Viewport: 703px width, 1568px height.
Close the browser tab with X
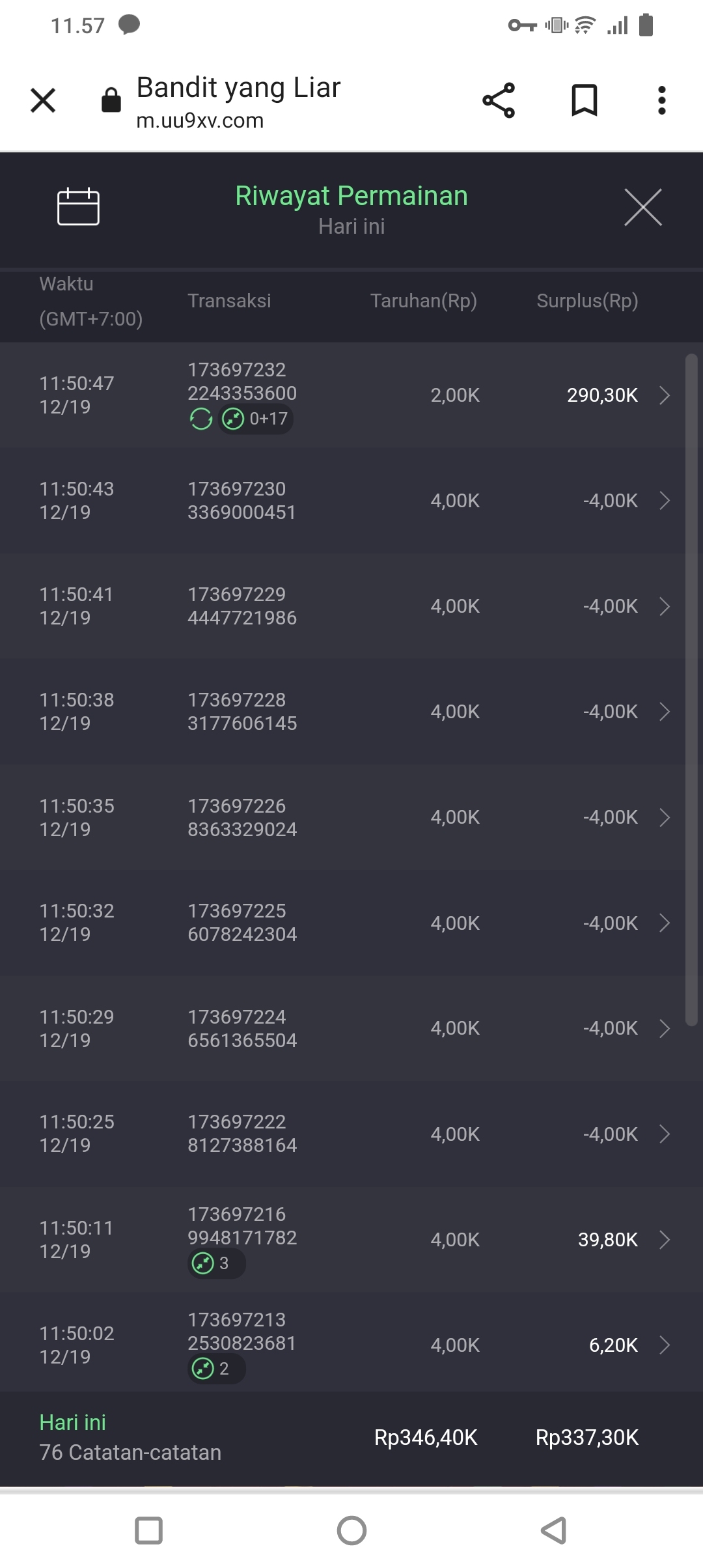pyautogui.click(x=43, y=100)
